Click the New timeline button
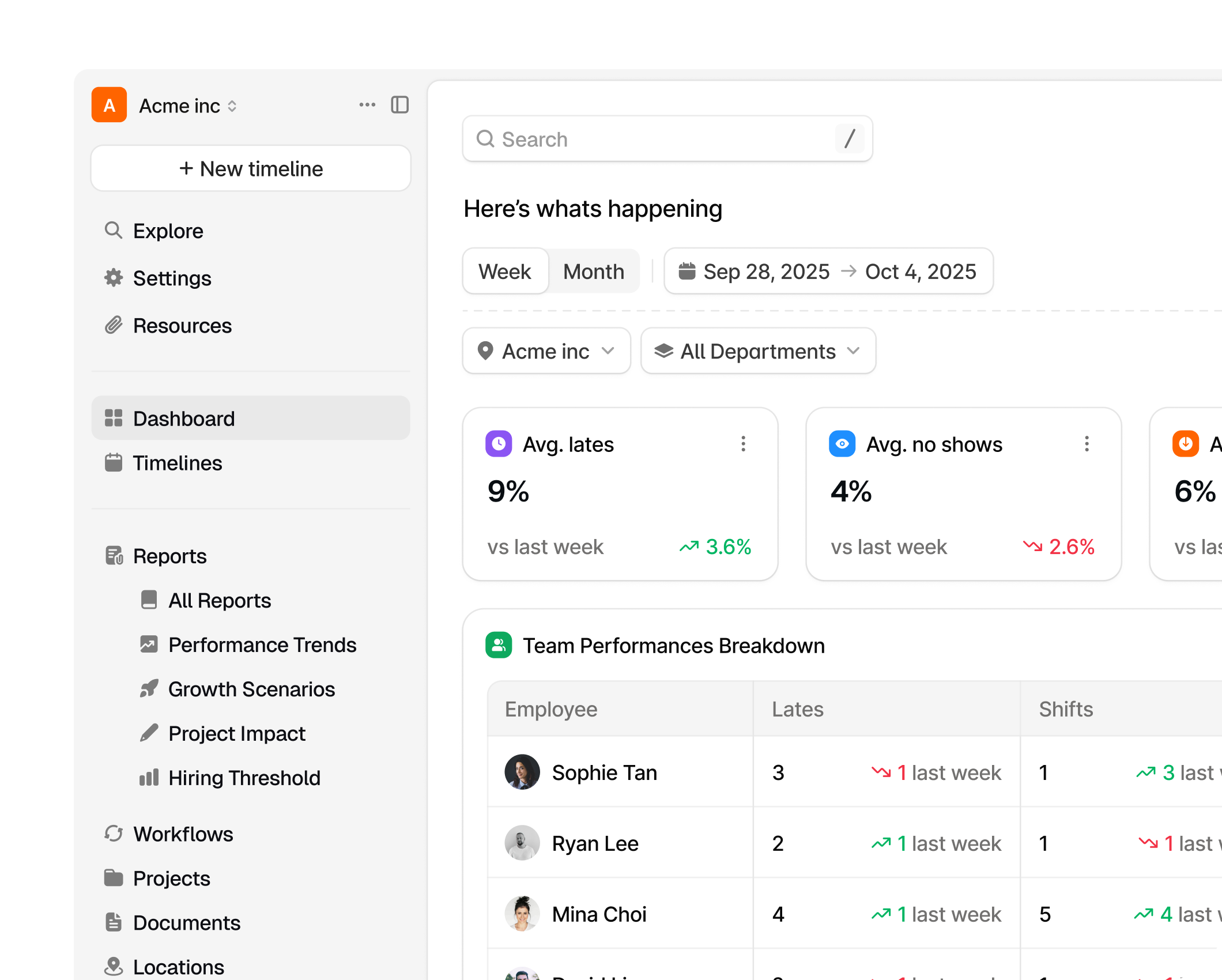 click(251, 169)
